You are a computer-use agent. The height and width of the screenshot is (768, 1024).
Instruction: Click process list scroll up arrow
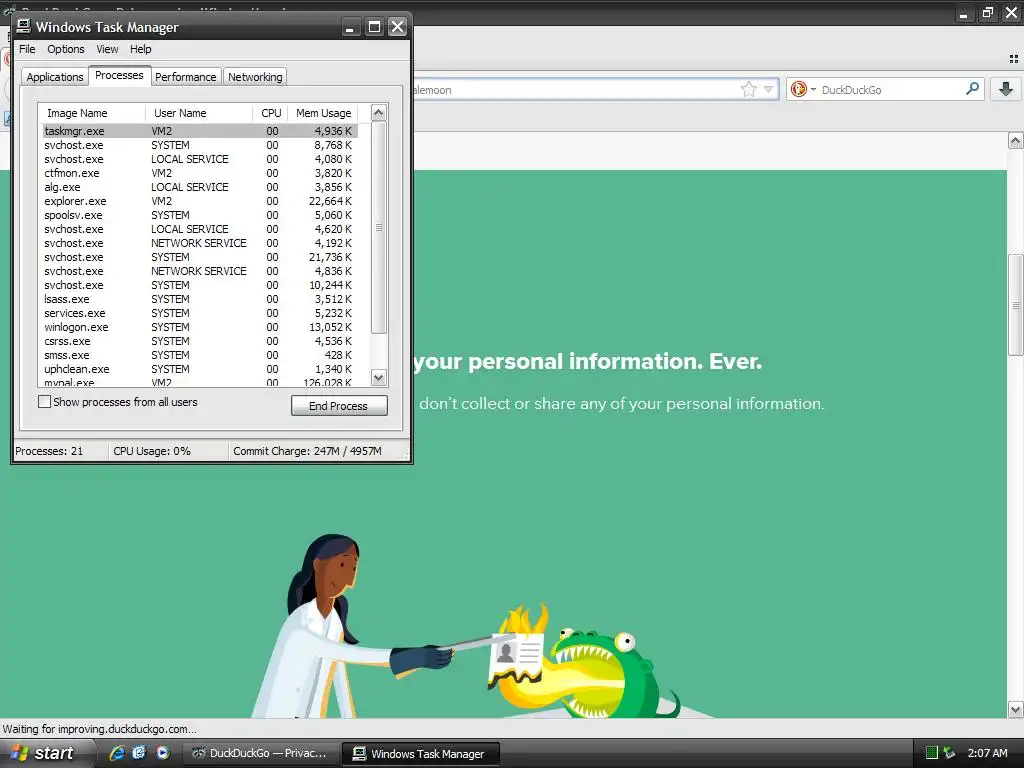click(x=378, y=112)
